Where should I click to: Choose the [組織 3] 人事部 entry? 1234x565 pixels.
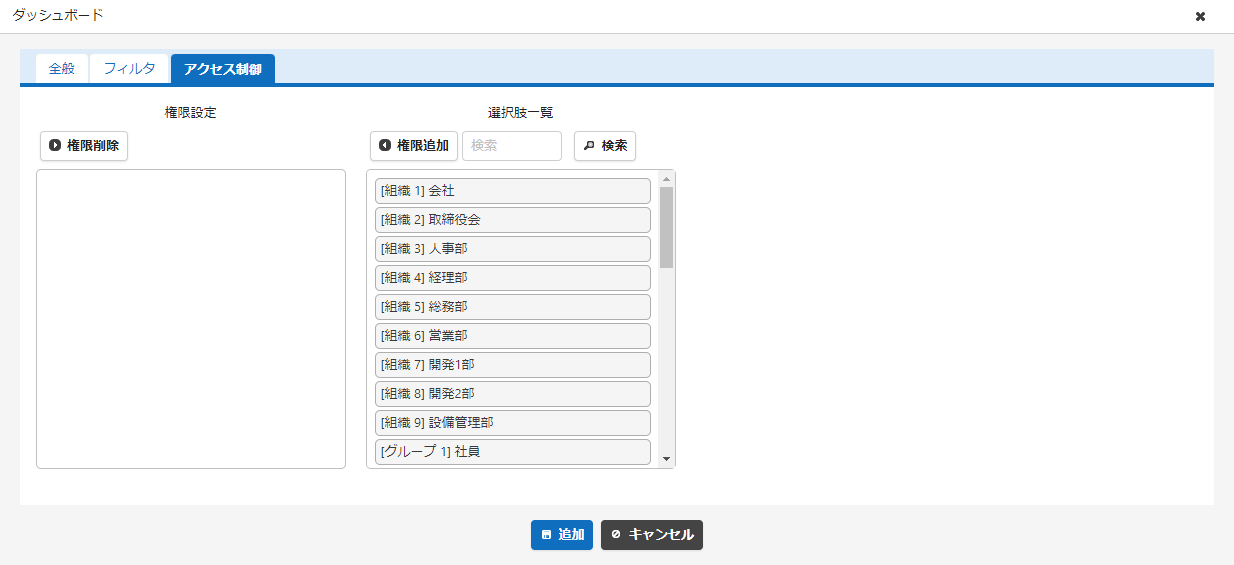pyautogui.click(x=513, y=248)
